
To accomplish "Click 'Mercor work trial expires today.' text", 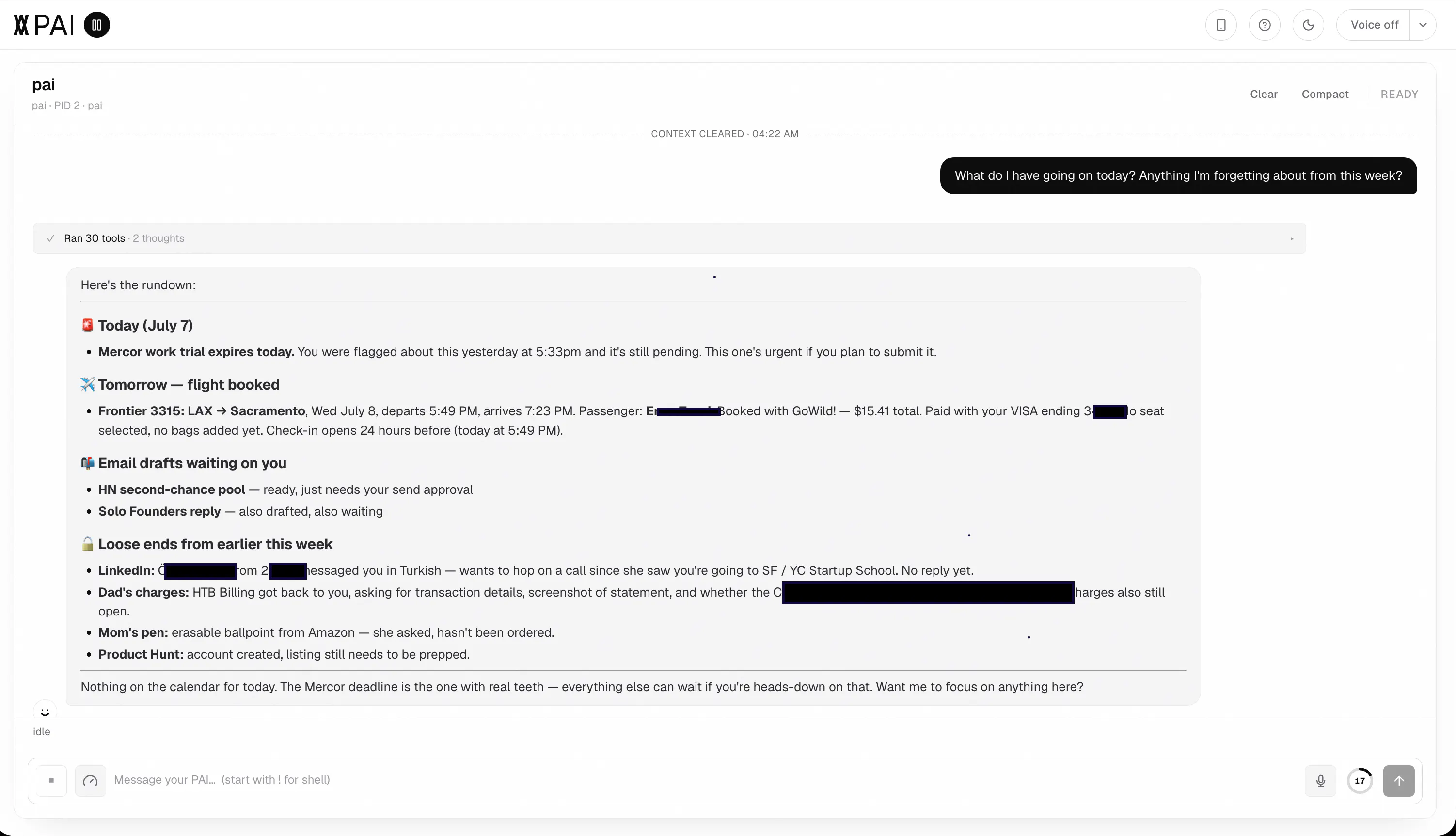I will point(196,352).
